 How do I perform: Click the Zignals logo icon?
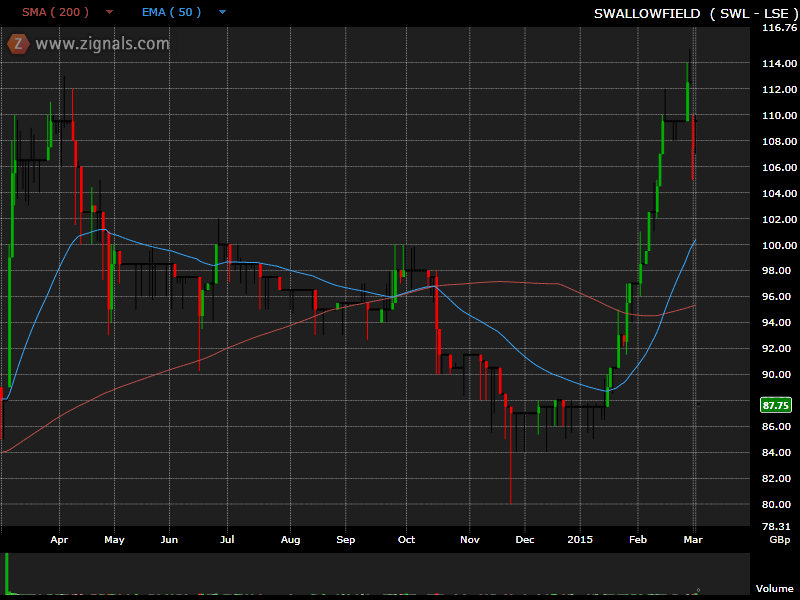pyautogui.click(x=18, y=43)
